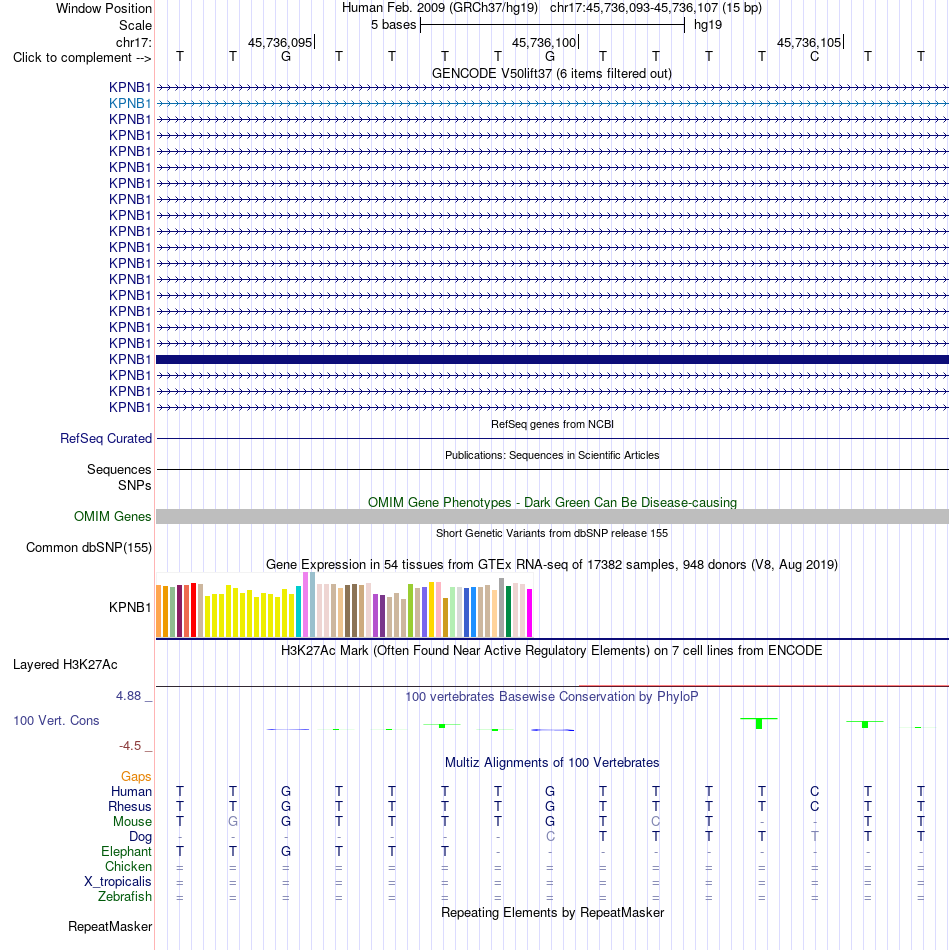Click the gray OMIM Genes bar

coord(552,516)
